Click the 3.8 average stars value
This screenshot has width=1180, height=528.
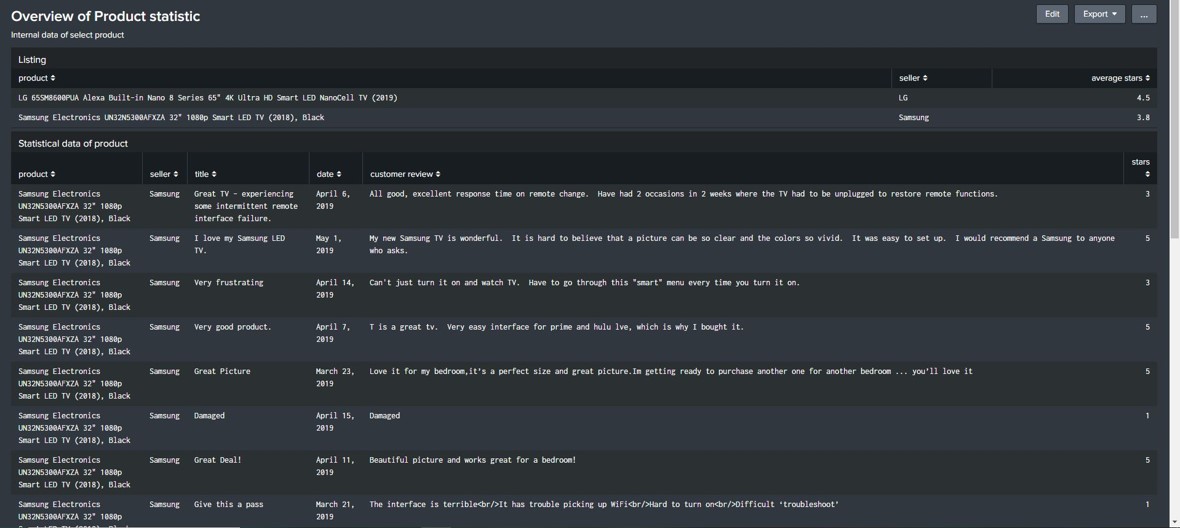pyautogui.click(x=1143, y=117)
